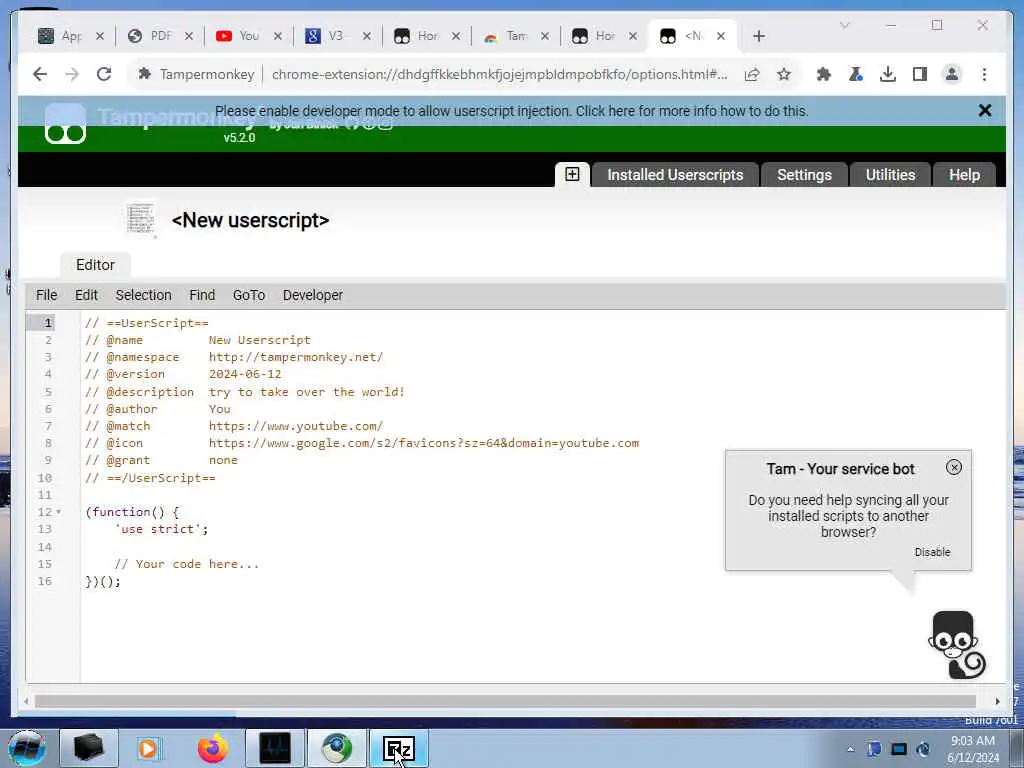Image resolution: width=1024 pixels, height=768 pixels.
Task: Go back with the browser back arrow
Action: (x=40, y=74)
